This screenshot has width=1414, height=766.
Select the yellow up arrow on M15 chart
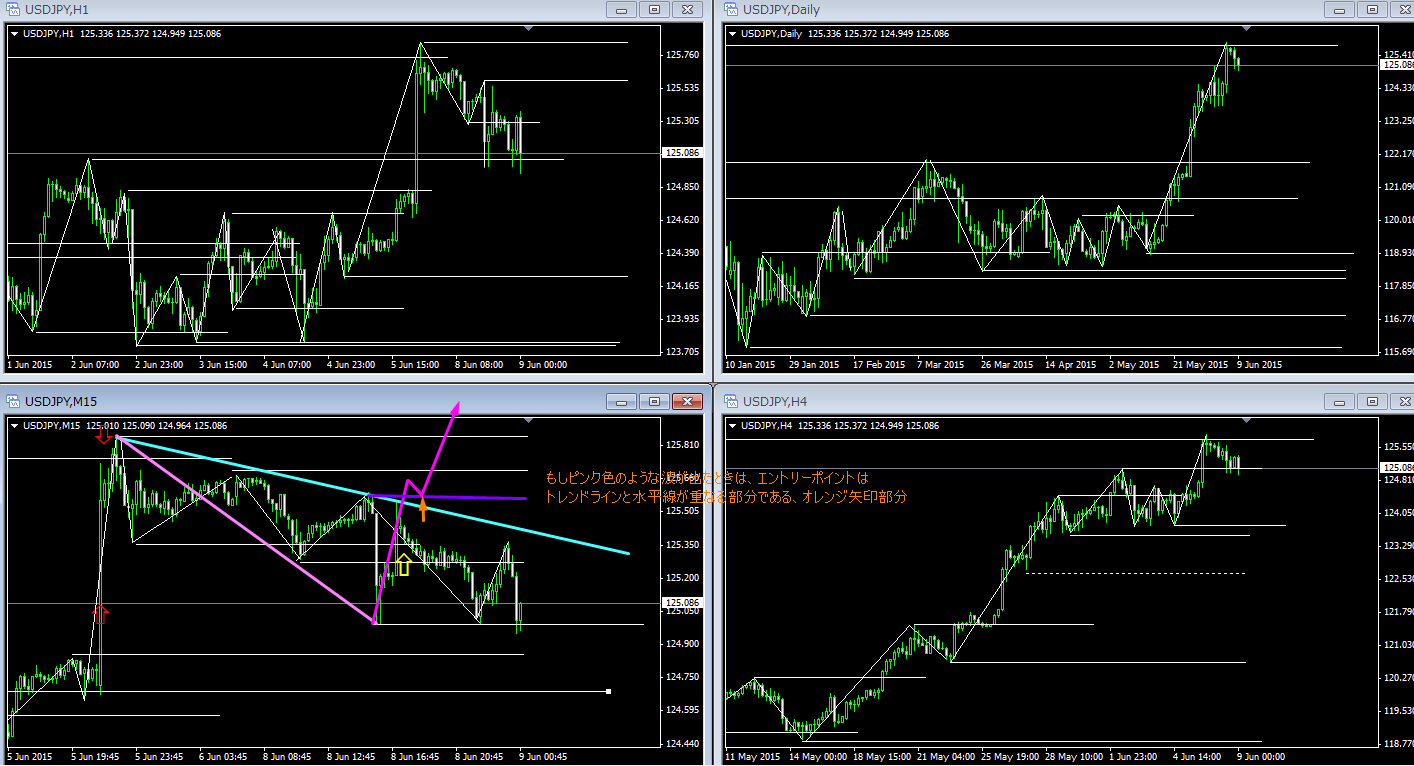[403, 564]
